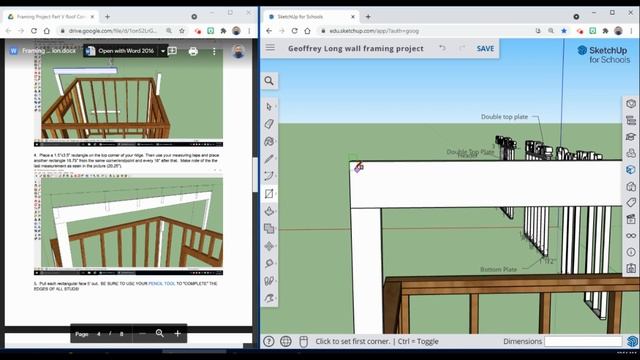The width and height of the screenshot is (640, 360).
Task: Select the Eraser tool in SketchUp
Action: coord(269,124)
